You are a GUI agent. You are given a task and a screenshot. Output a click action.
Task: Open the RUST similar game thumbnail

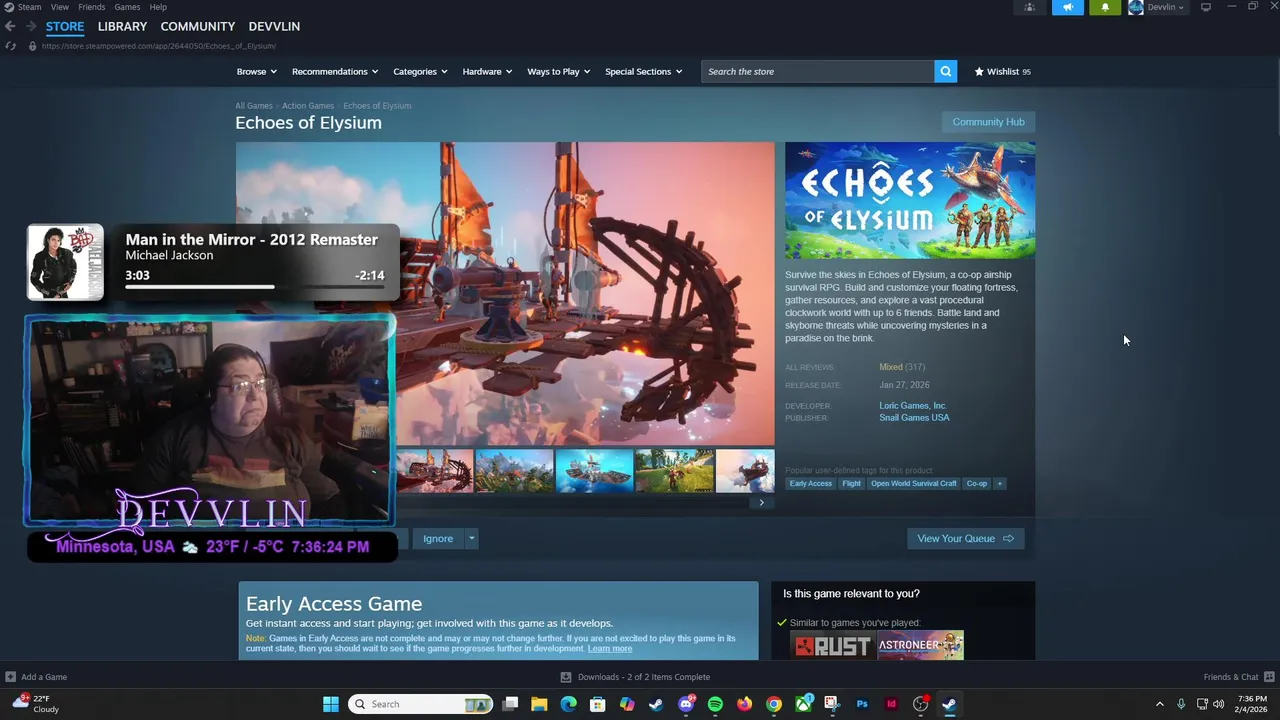tap(833, 645)
